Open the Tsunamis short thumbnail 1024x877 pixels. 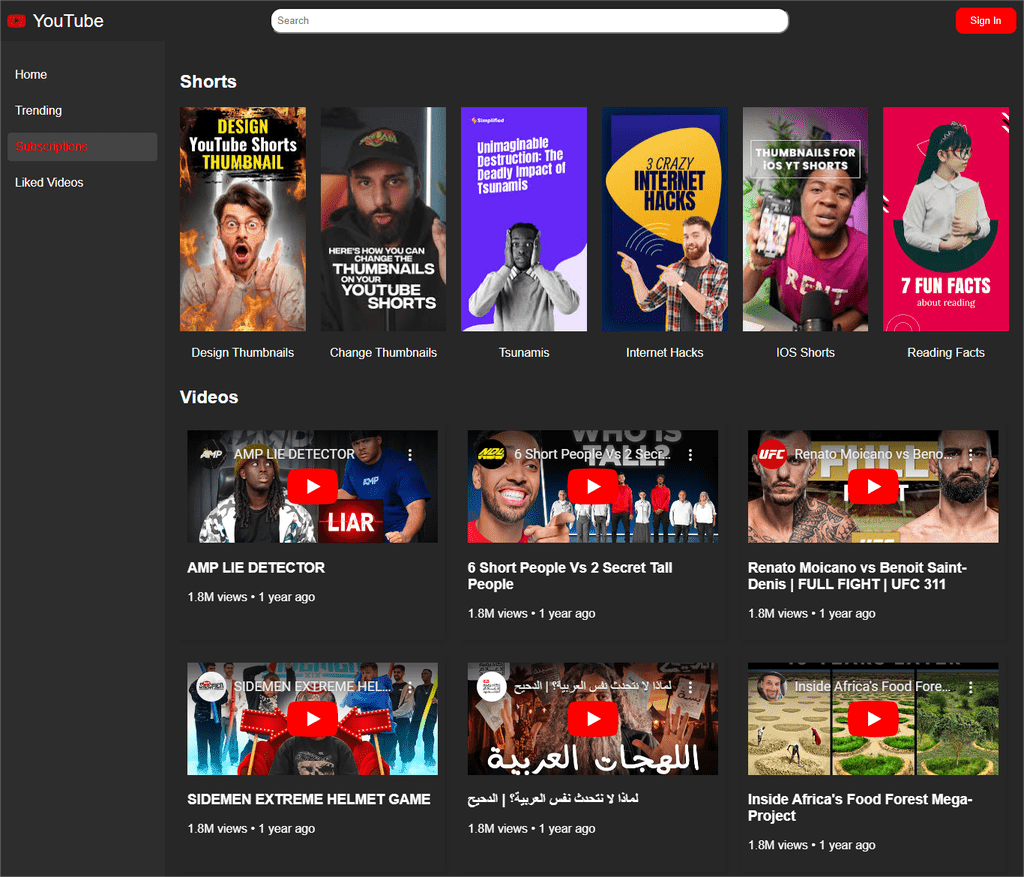click(524, 219)
